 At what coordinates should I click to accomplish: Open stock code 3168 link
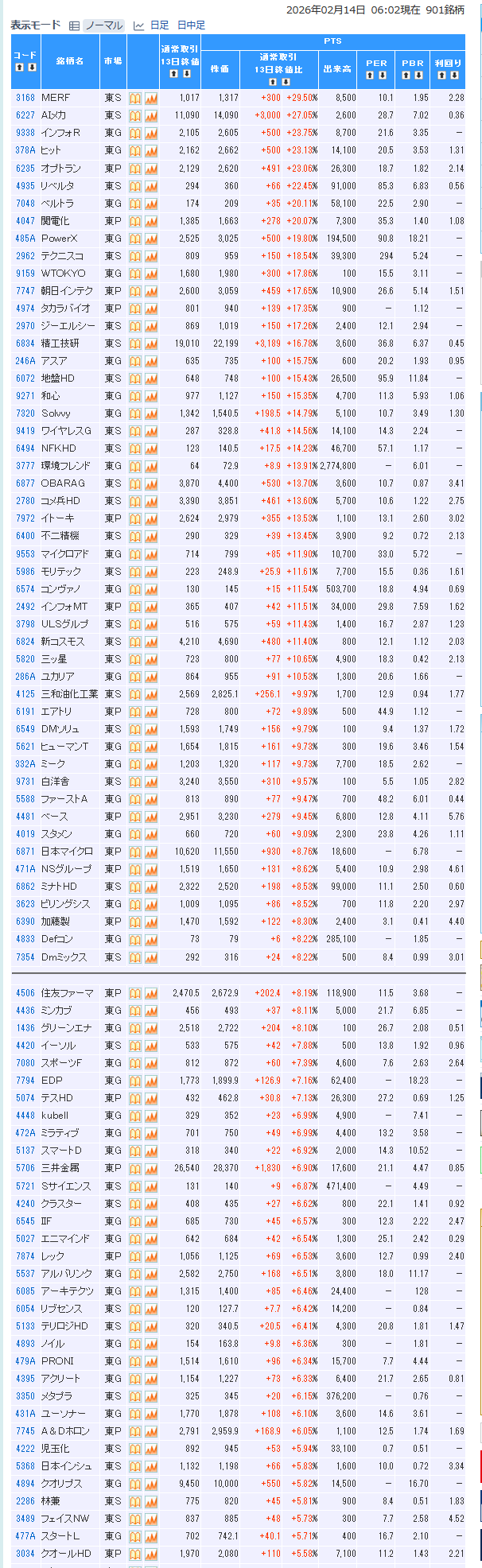pos(25,98)
